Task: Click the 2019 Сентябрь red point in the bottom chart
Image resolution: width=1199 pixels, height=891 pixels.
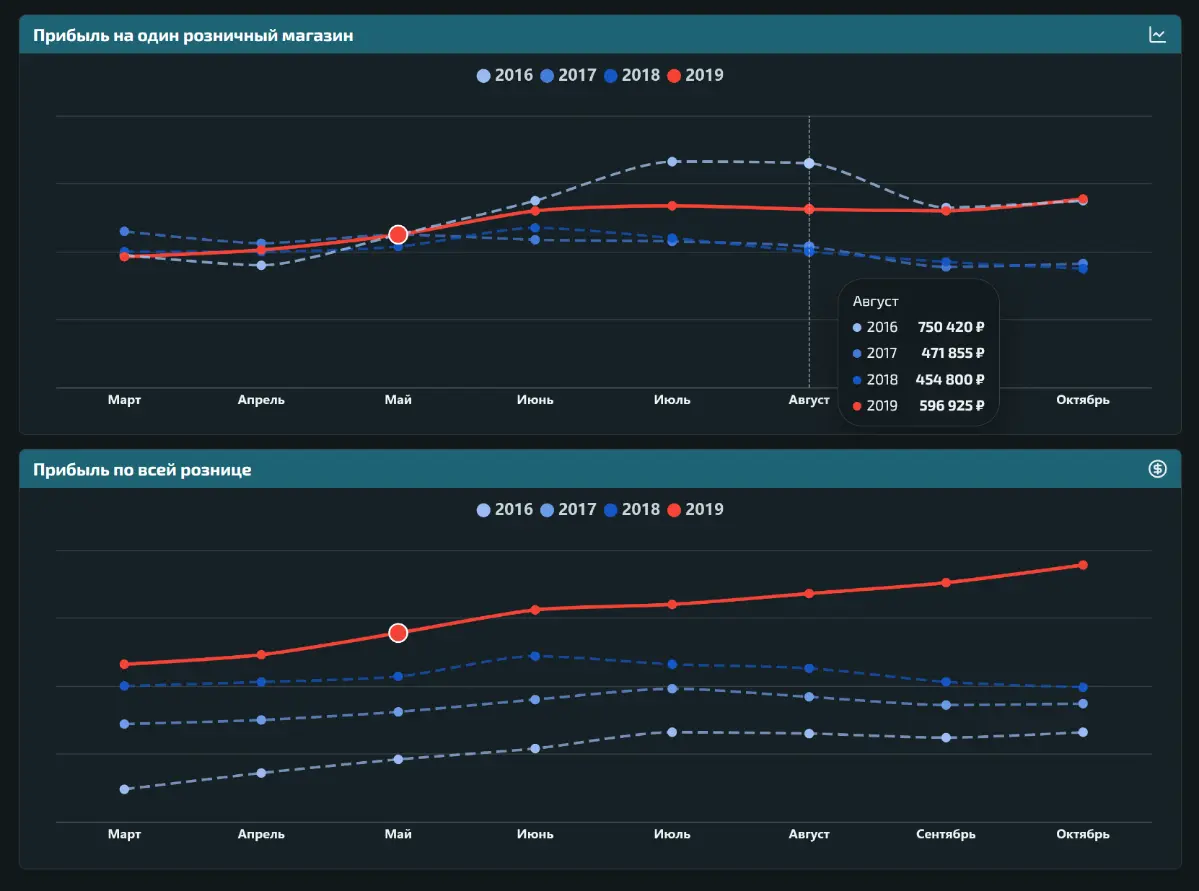Action: tap(946, 583)
